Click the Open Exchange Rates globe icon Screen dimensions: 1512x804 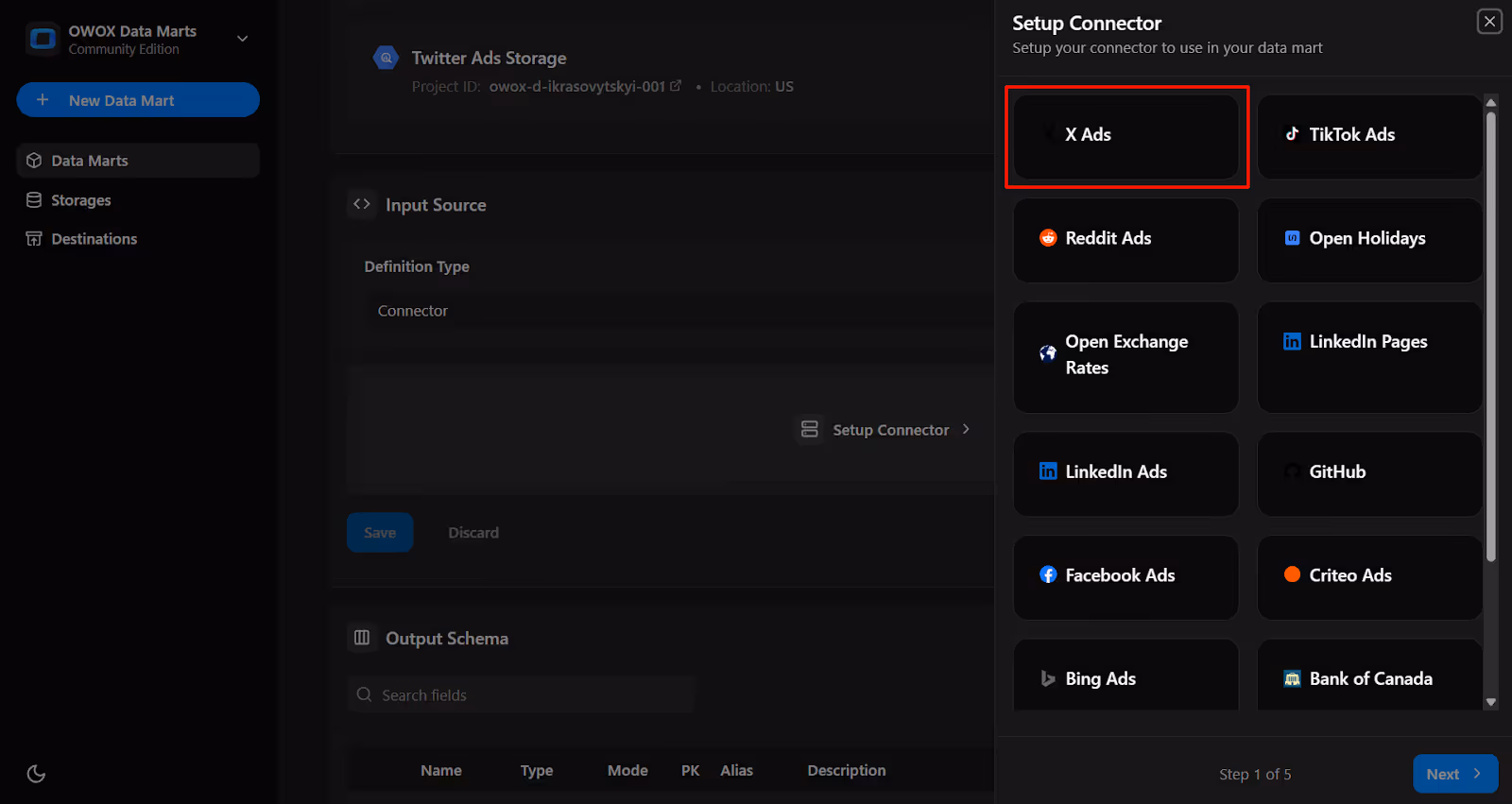1048,353
